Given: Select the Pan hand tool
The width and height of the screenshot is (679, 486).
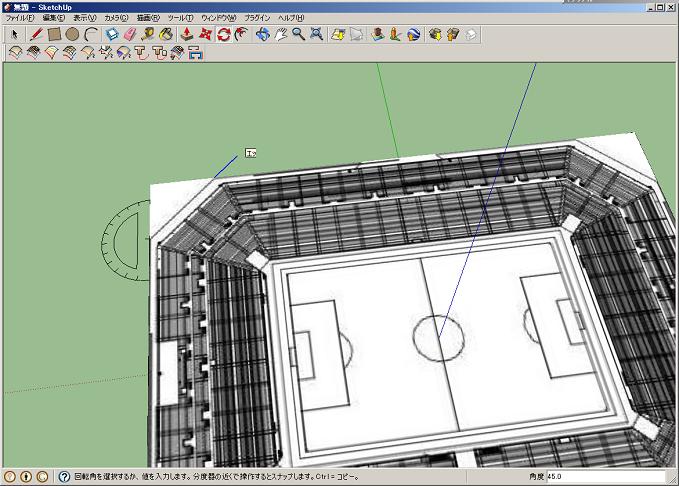Looking at the screenshot, I should [x=281, y=34].
